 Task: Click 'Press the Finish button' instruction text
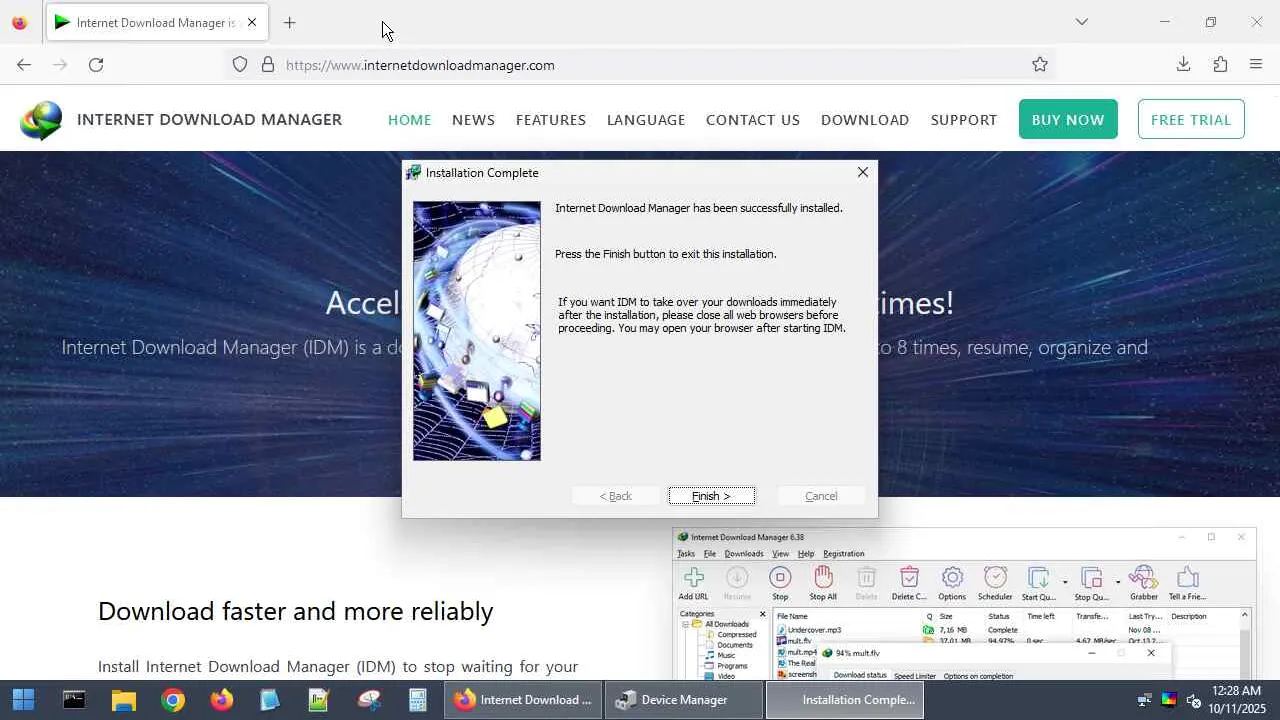(666, 254)
